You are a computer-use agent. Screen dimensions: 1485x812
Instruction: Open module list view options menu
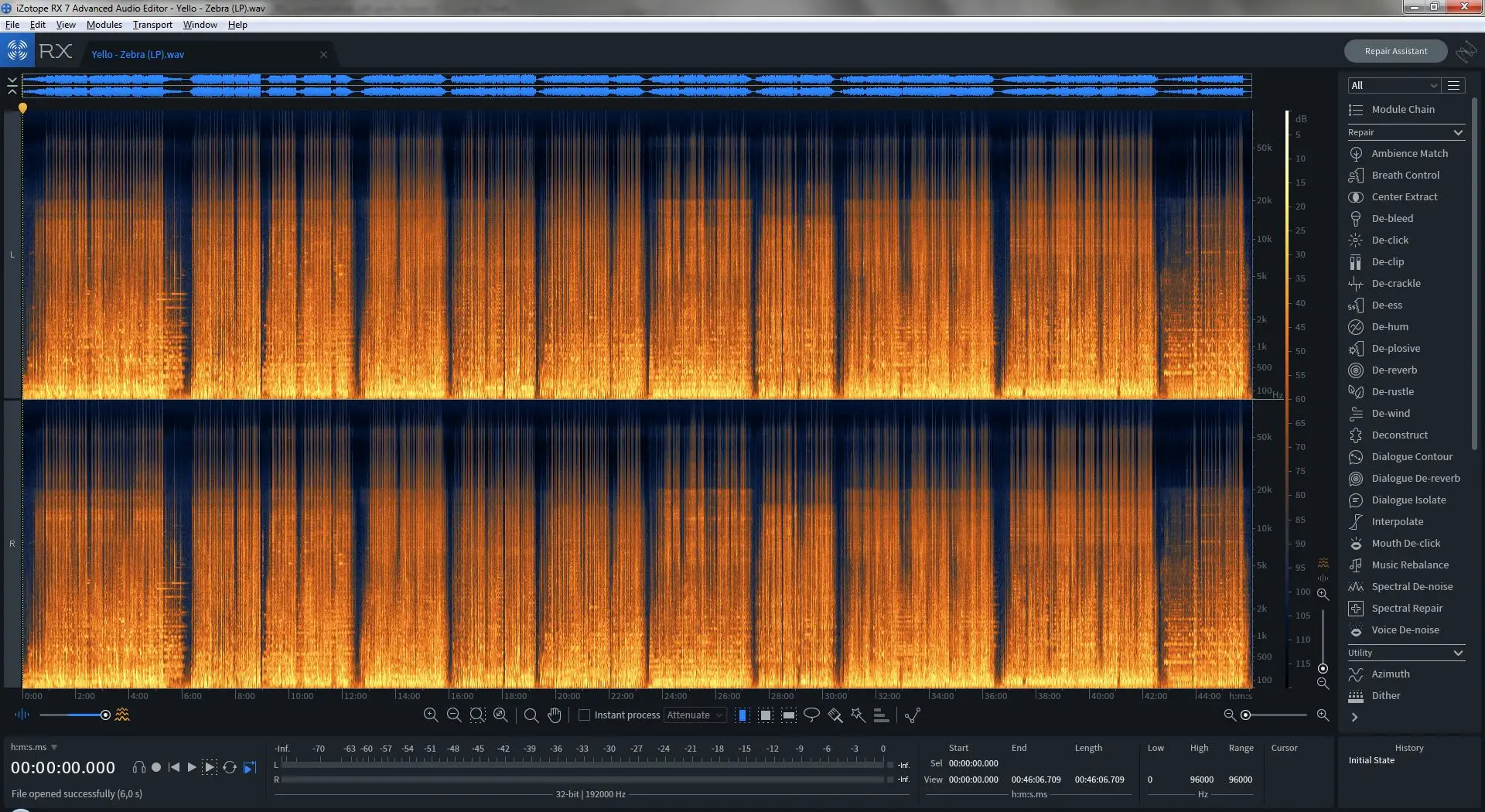pyautogui.click(x=1454, y=85)
